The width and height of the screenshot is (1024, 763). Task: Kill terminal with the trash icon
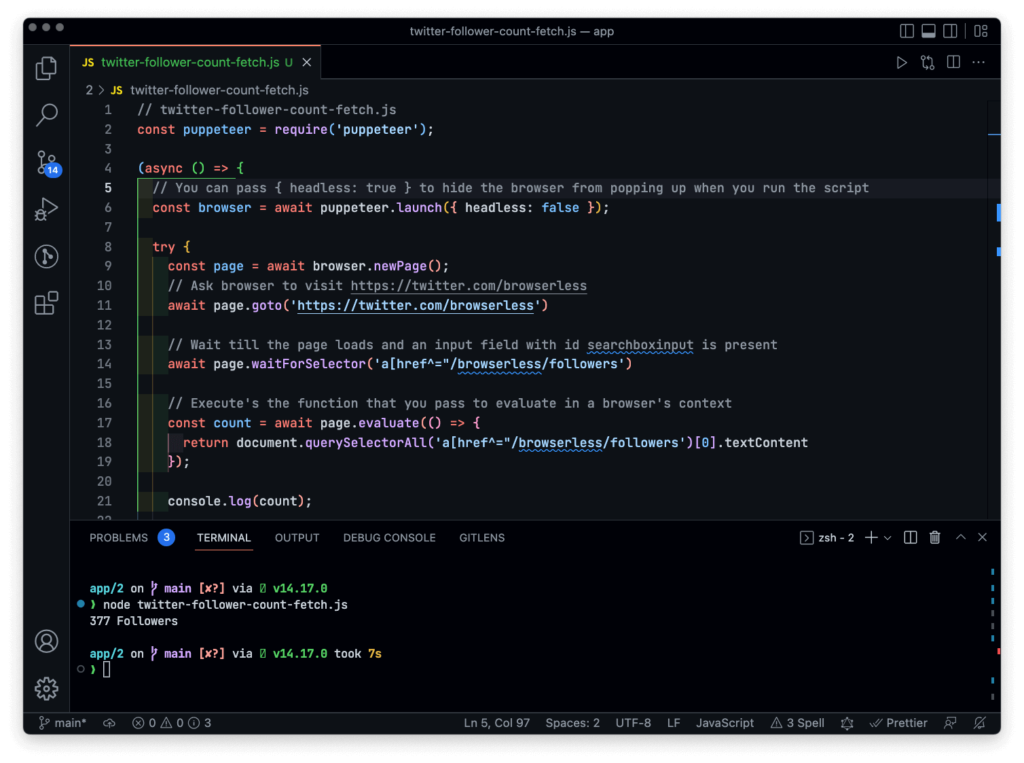click(x=935, y=538)
